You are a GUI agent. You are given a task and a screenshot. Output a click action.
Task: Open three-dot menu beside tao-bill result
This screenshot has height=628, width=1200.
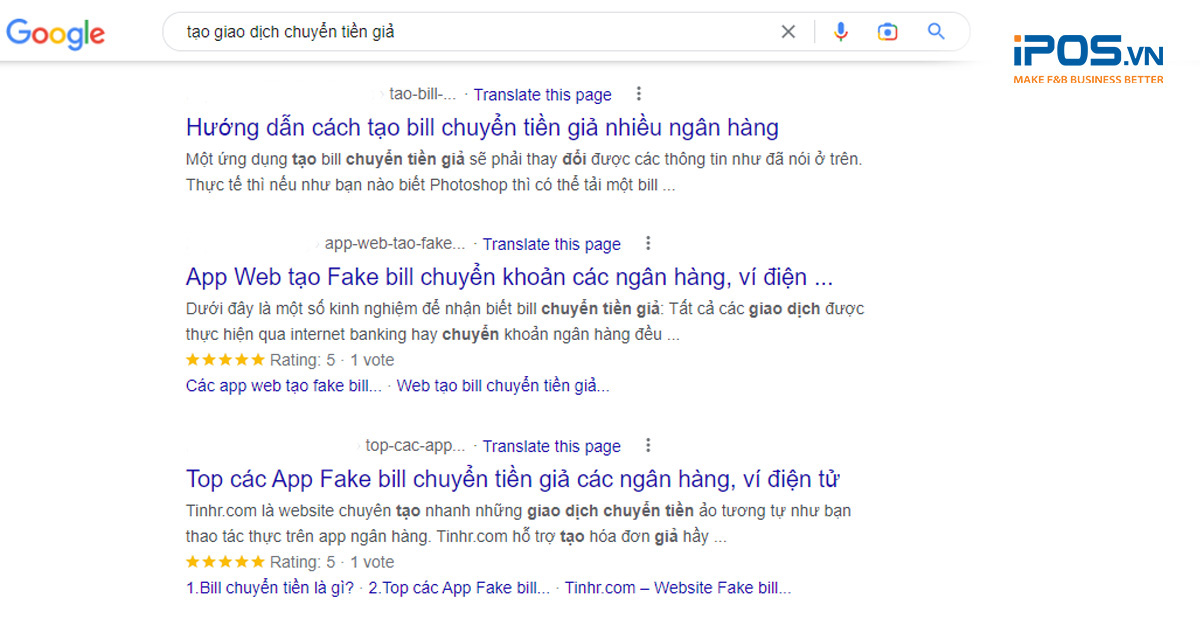click(x=639, y=94)
